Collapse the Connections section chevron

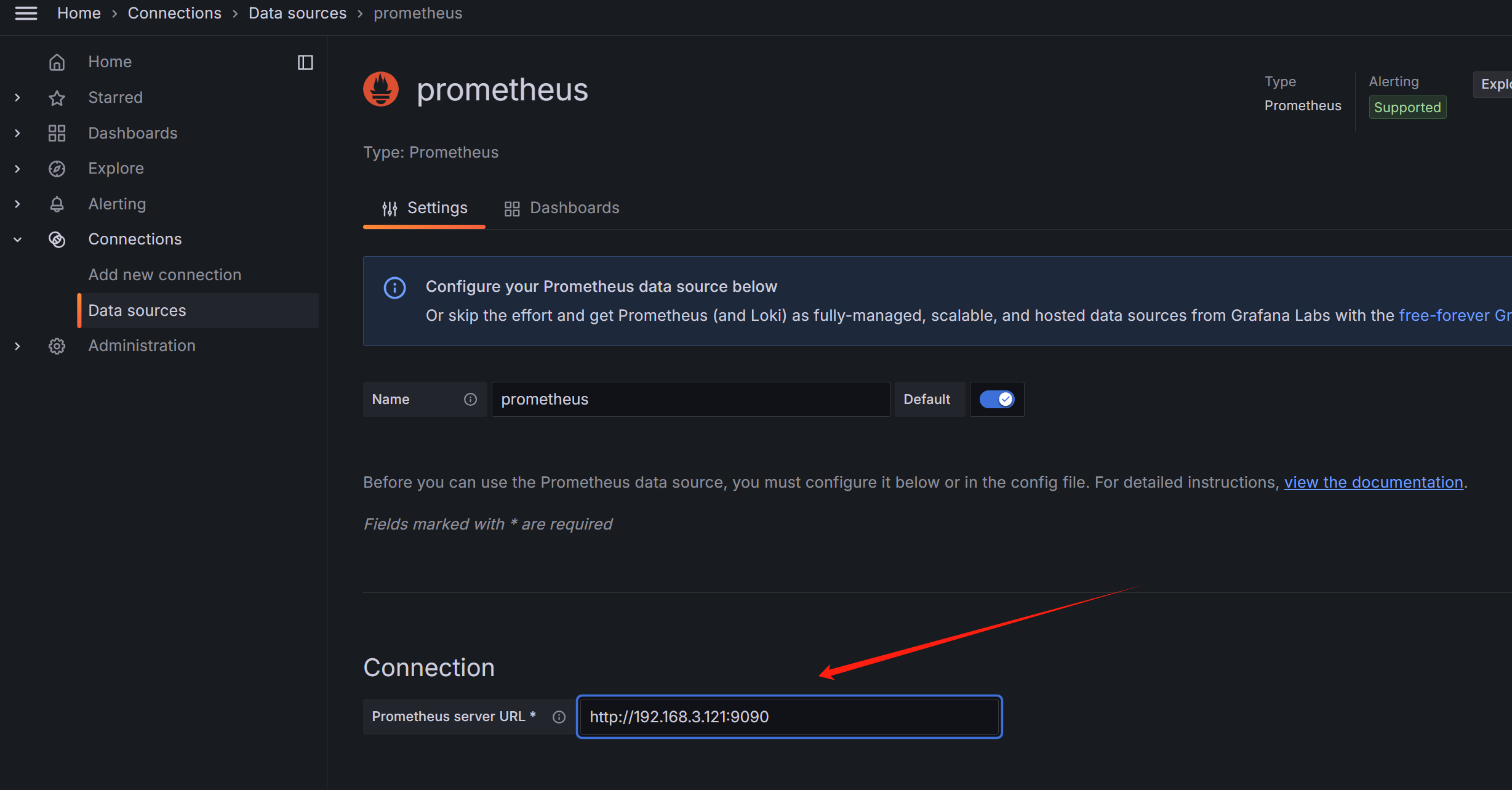(17, 240)
